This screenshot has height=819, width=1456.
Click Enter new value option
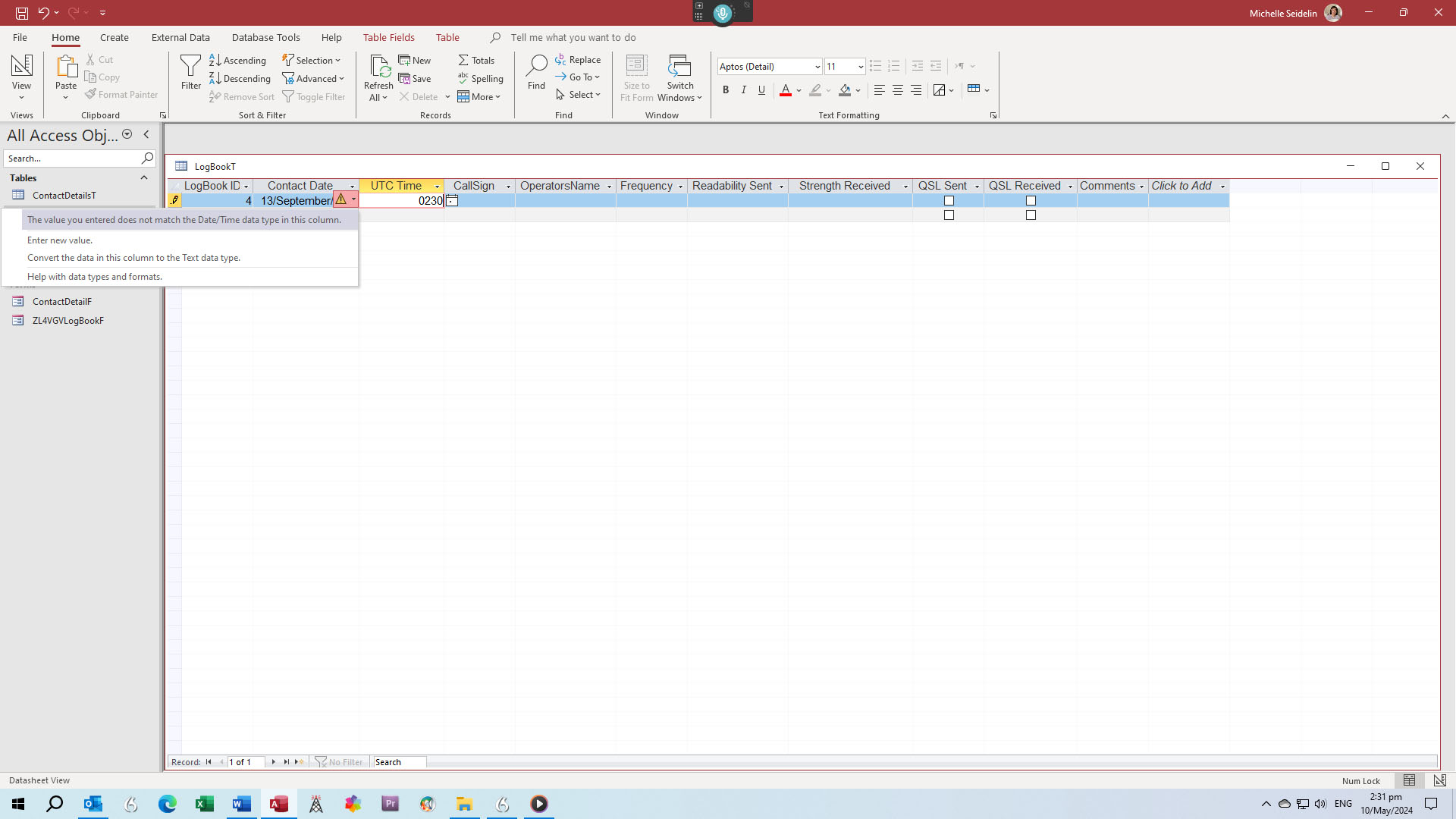click(x=59, y=240)
